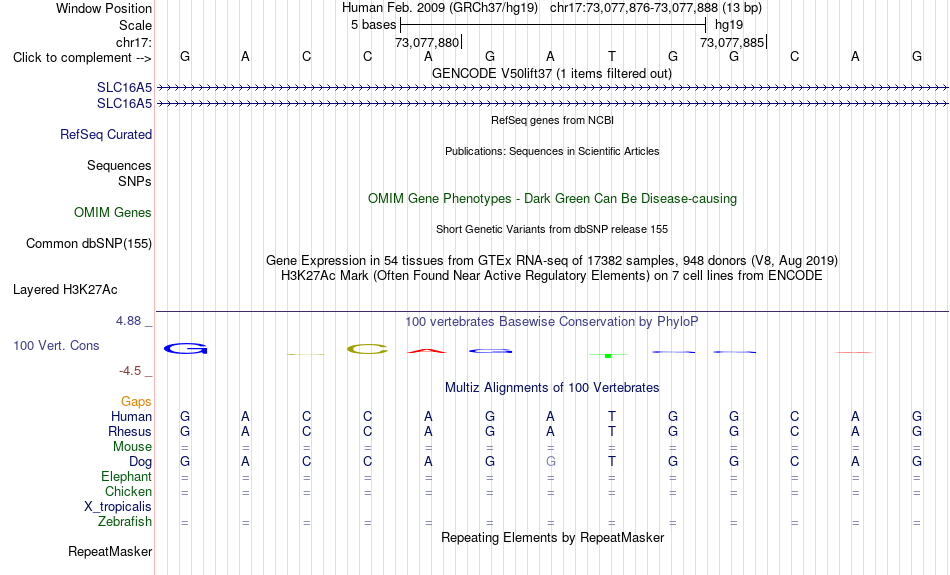Open the RepeatMasker track label
The image size is (950, 575).
[110, 551]
